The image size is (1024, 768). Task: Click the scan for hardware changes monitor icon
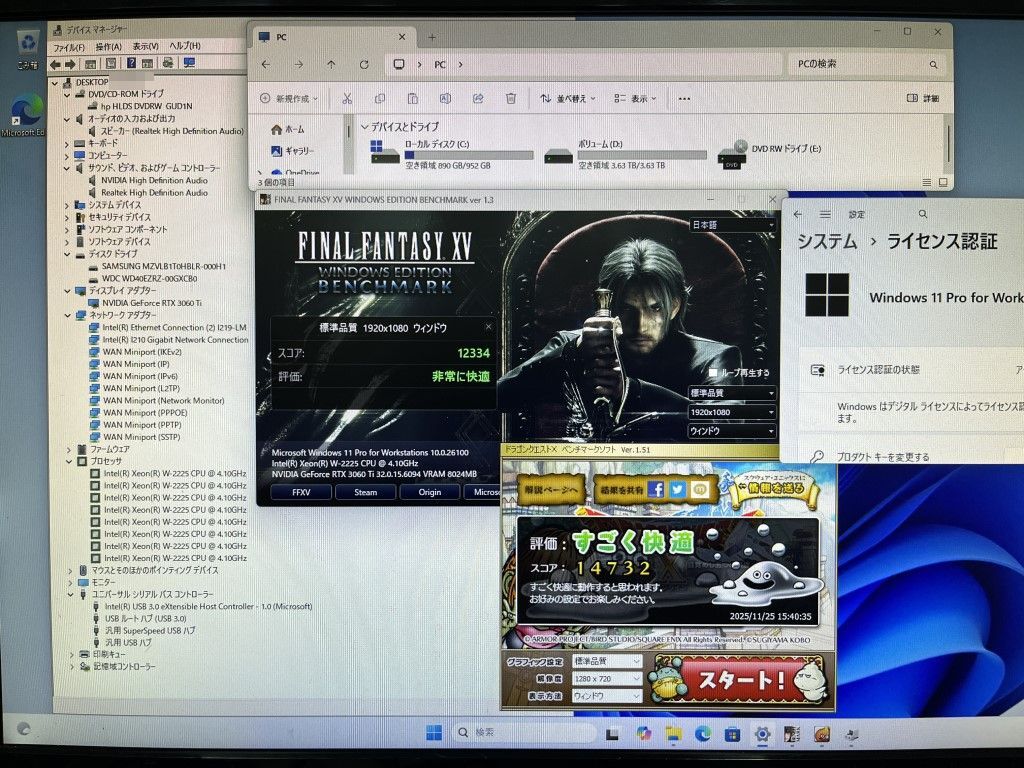tap(188, 64)
